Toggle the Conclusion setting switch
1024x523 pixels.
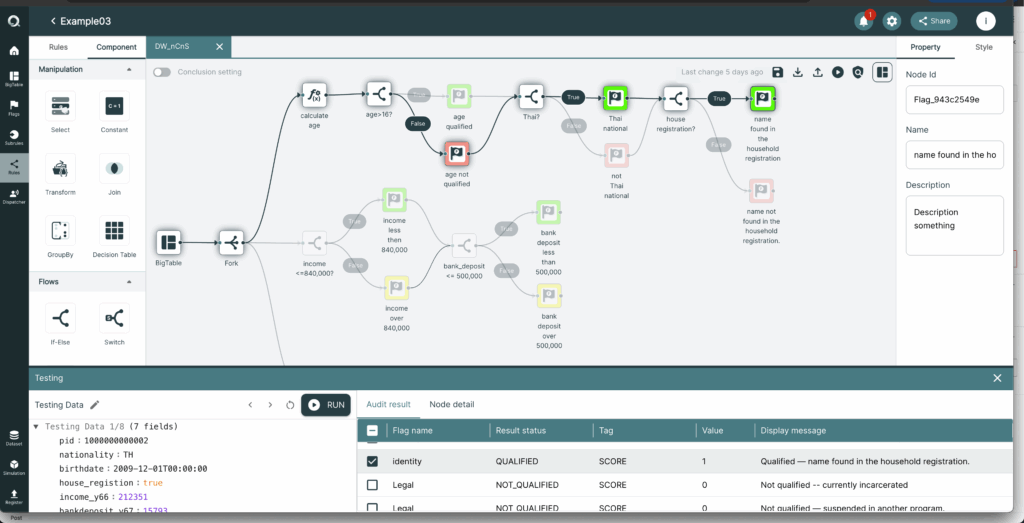click(162, 72)
